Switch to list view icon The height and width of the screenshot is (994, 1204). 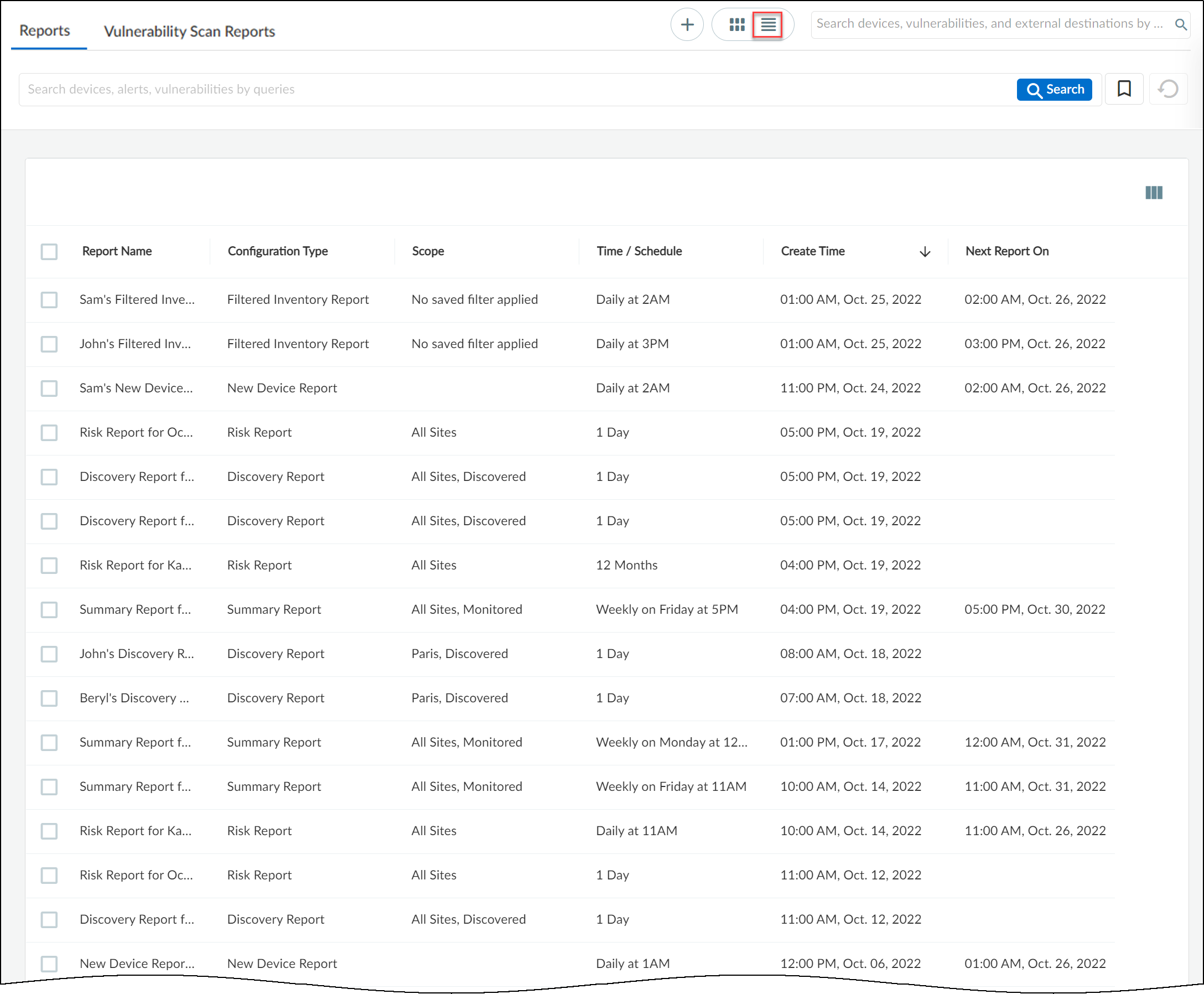(x=768, y=24)
